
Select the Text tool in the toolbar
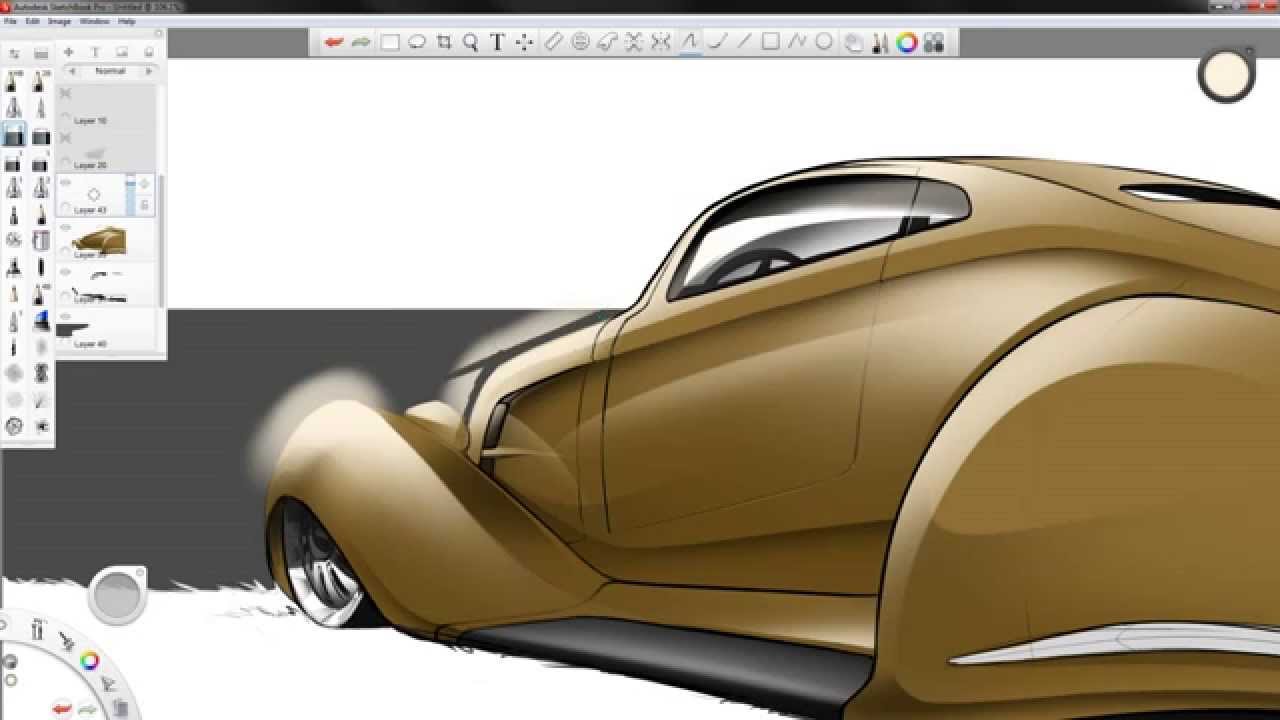point(494,41)
